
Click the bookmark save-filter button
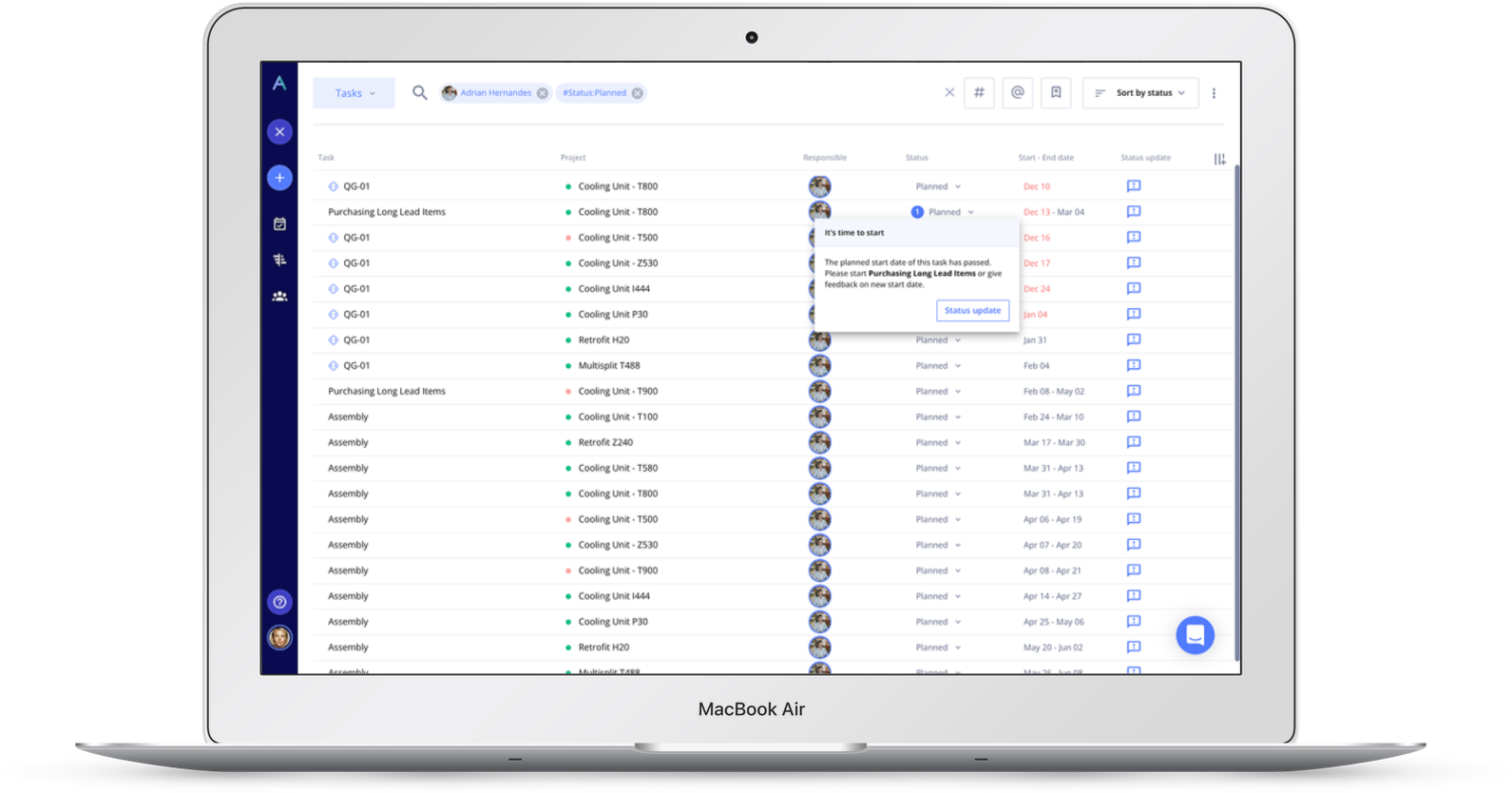click(x=1056, y=92)
